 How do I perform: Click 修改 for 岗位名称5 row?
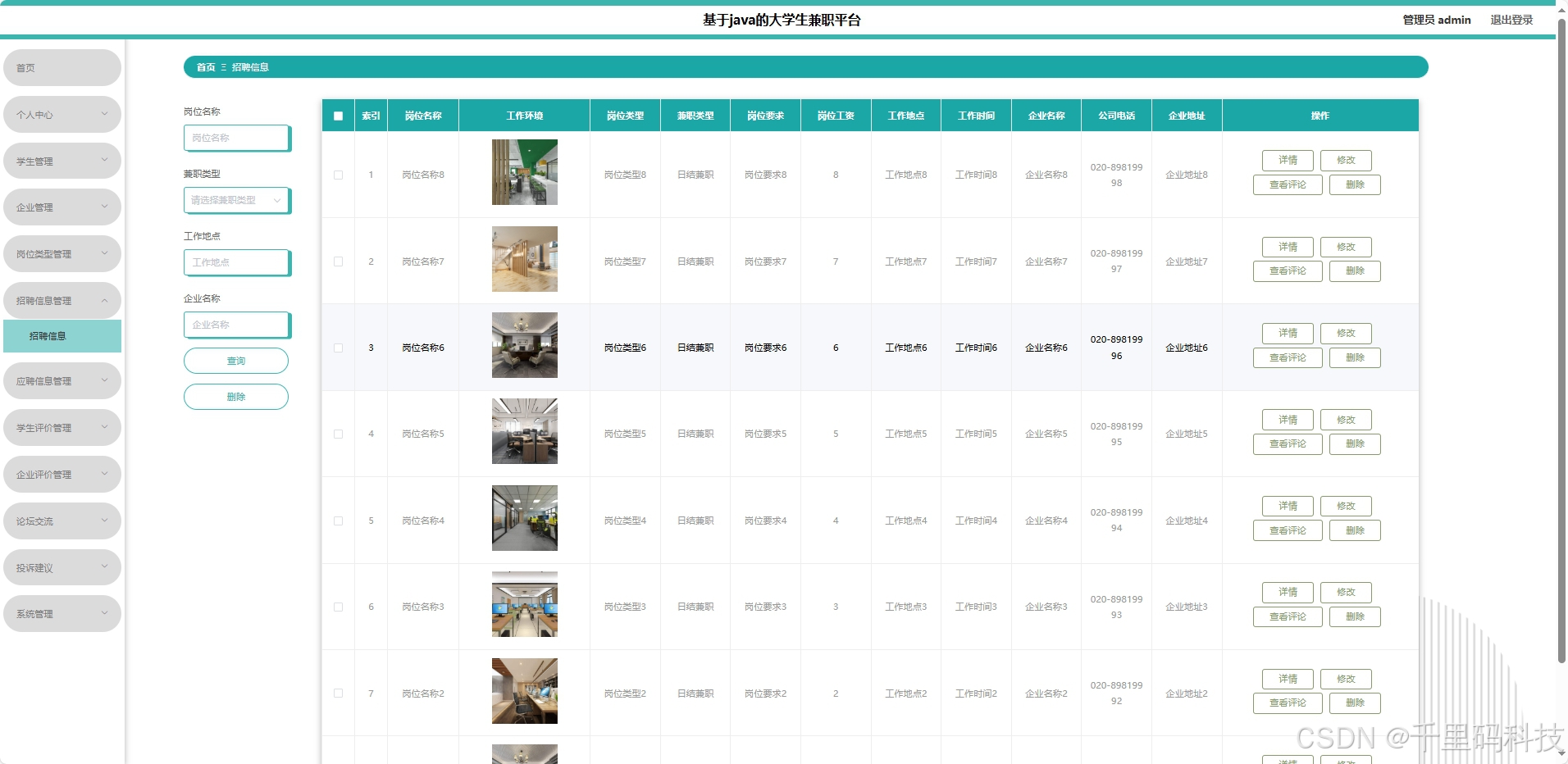1346,420
